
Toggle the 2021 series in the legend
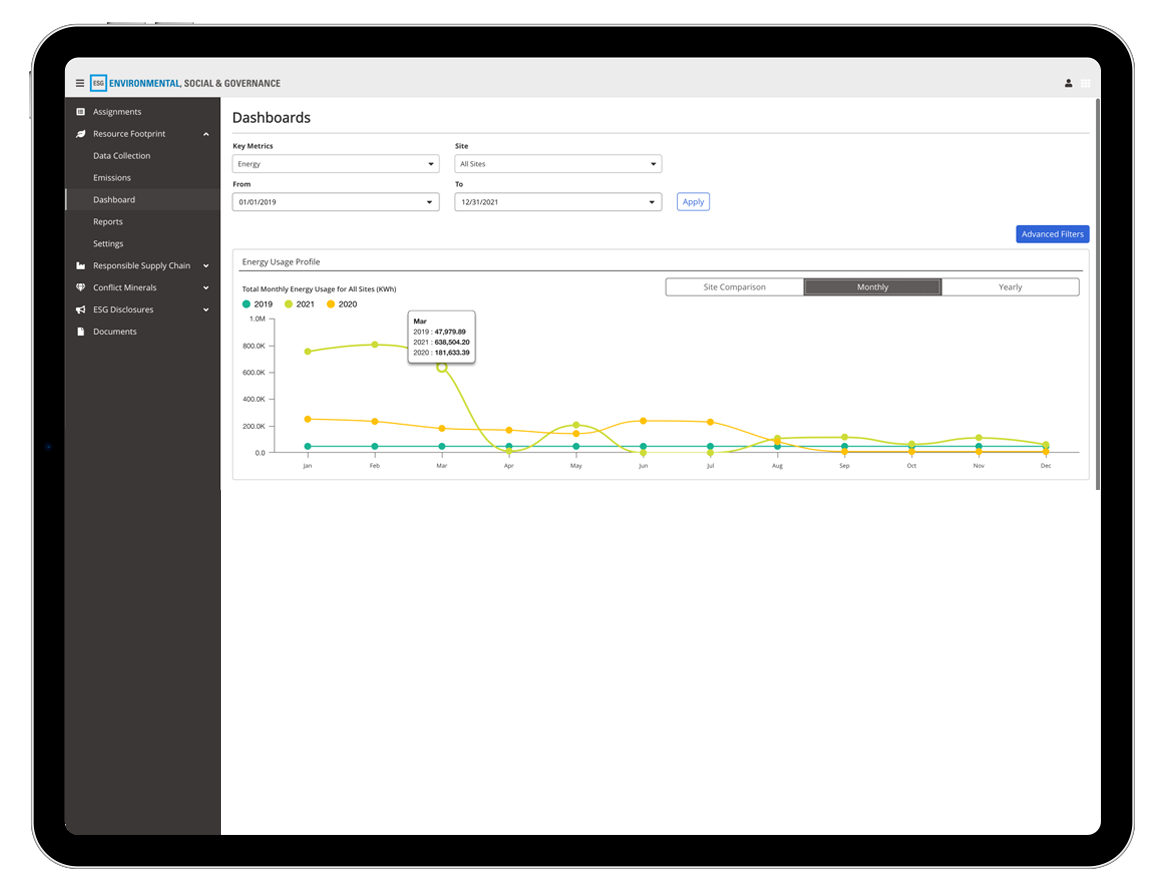tap(296, 303)
